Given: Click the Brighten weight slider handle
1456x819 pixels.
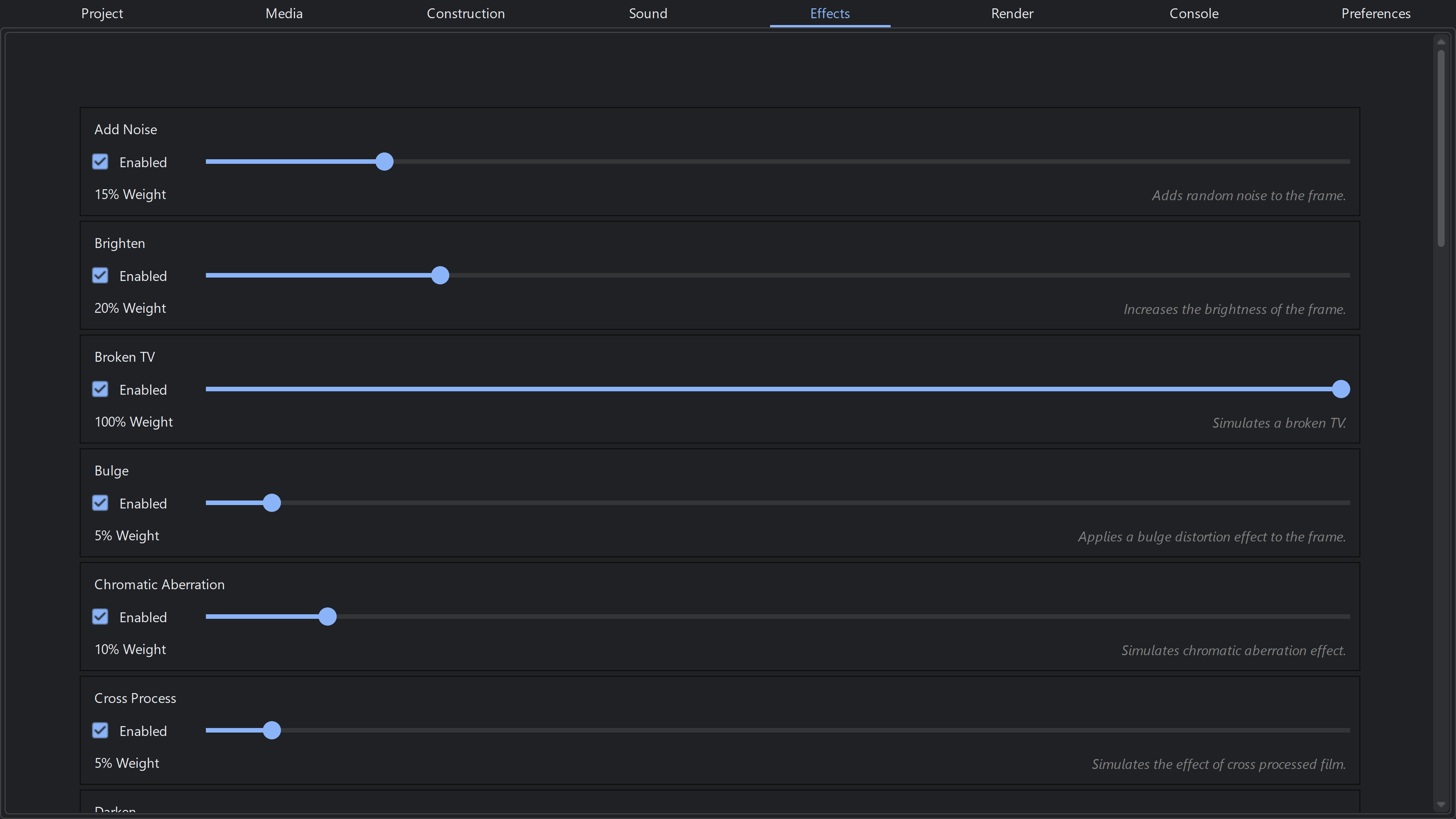Looking at the screenshot, I should click(x=440, y=275).
